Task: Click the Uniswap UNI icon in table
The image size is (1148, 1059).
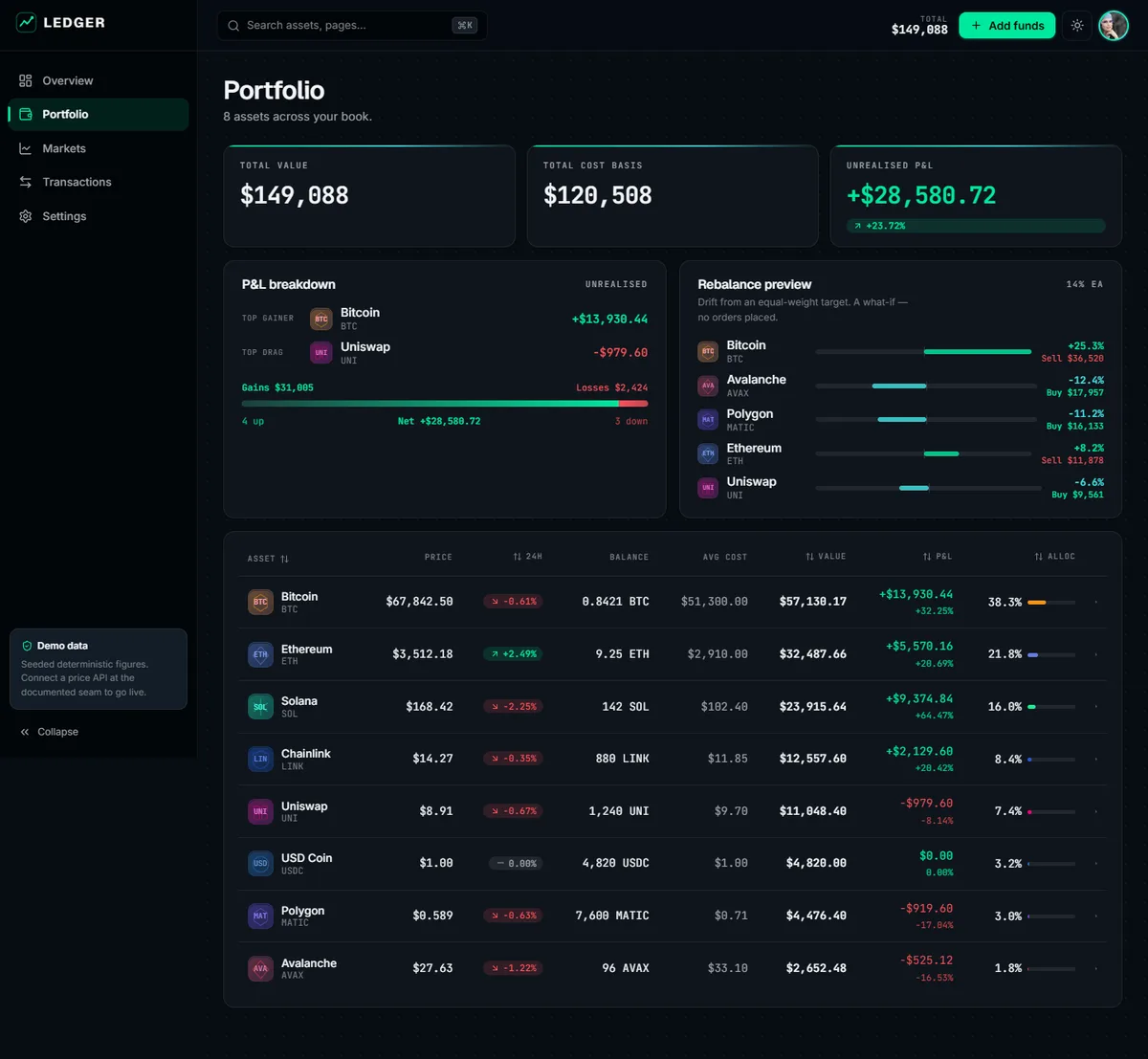Action: tap(260, 811)
